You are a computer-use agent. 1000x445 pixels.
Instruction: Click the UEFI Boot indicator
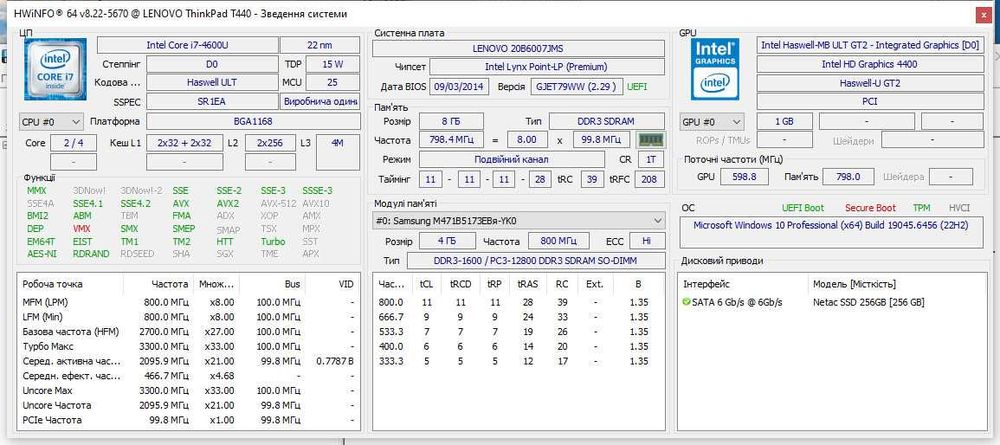pos(802,208)
